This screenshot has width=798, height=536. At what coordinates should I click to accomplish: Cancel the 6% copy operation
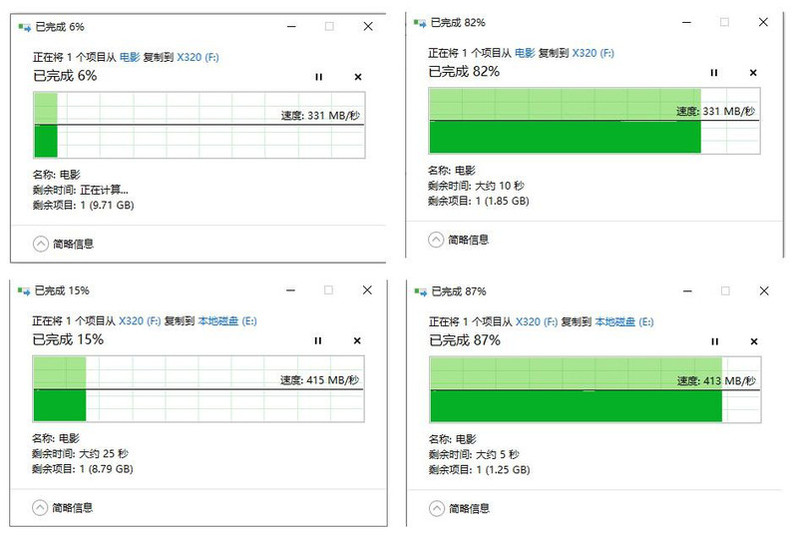tap(358, 77)
